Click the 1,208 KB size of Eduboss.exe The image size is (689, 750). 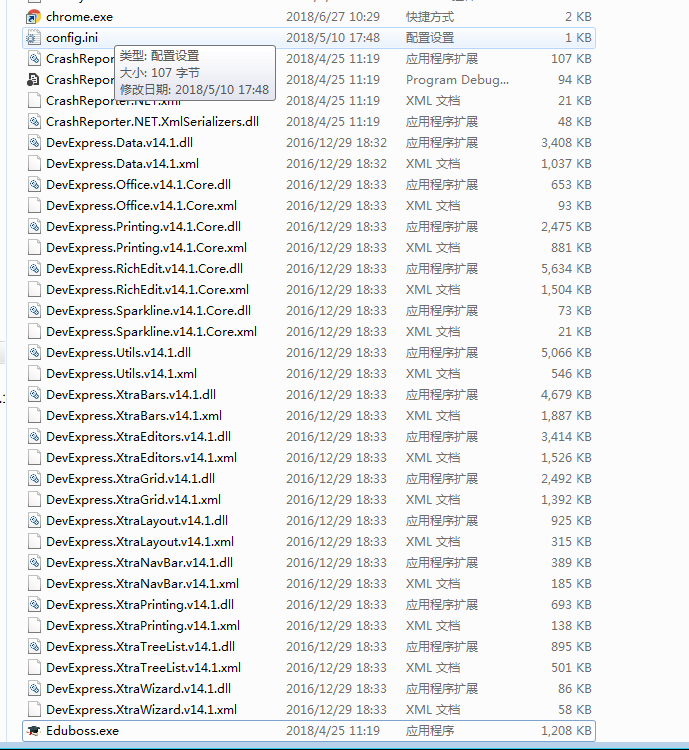pos(566,730)
